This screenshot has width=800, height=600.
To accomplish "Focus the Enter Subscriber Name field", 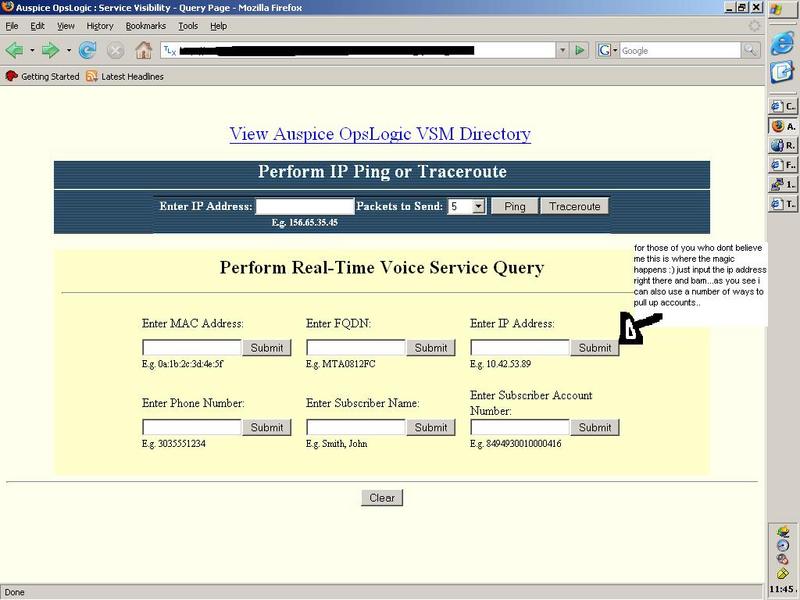I will pos(356,427).
